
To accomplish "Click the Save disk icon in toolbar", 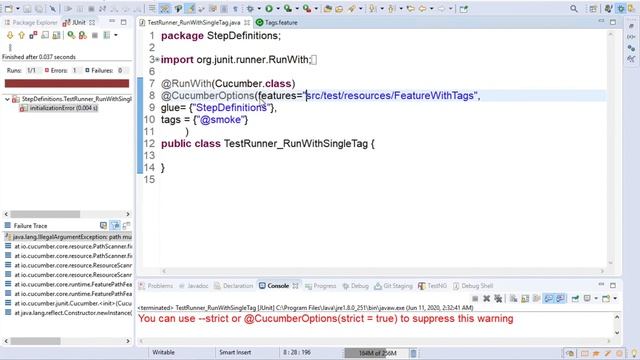I will (x=27, y=9).
